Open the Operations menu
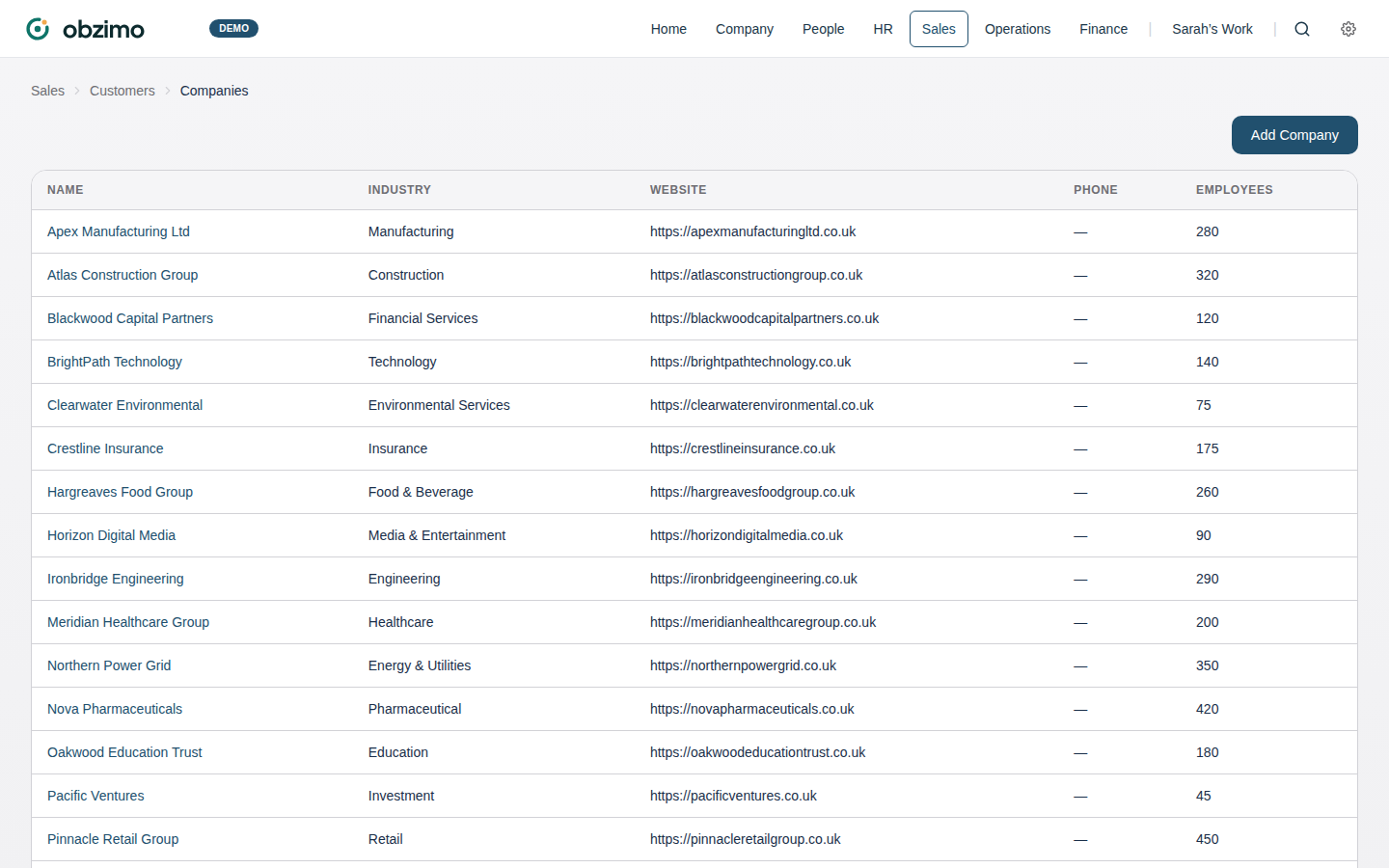This screenshot has height=868, width=1389. point(1018,29)
